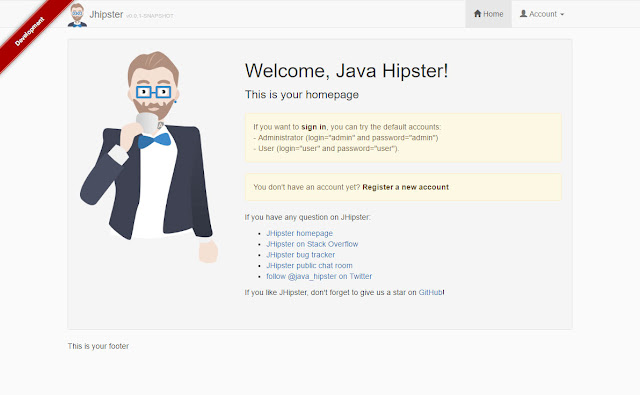
Task: Click the house icon beside Home
Action: point(477,13)
